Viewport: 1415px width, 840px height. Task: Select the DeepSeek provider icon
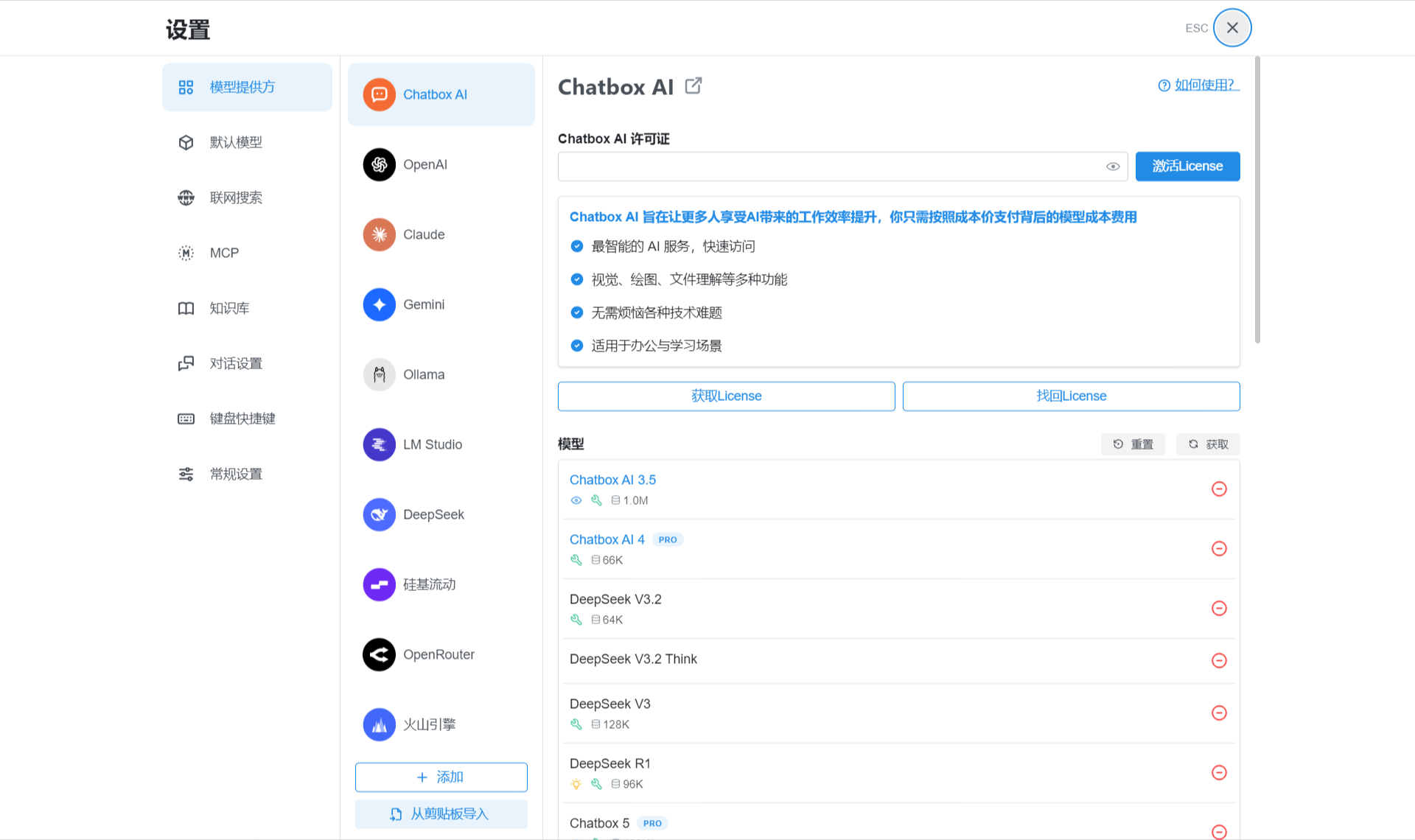(x=379, y=514)
